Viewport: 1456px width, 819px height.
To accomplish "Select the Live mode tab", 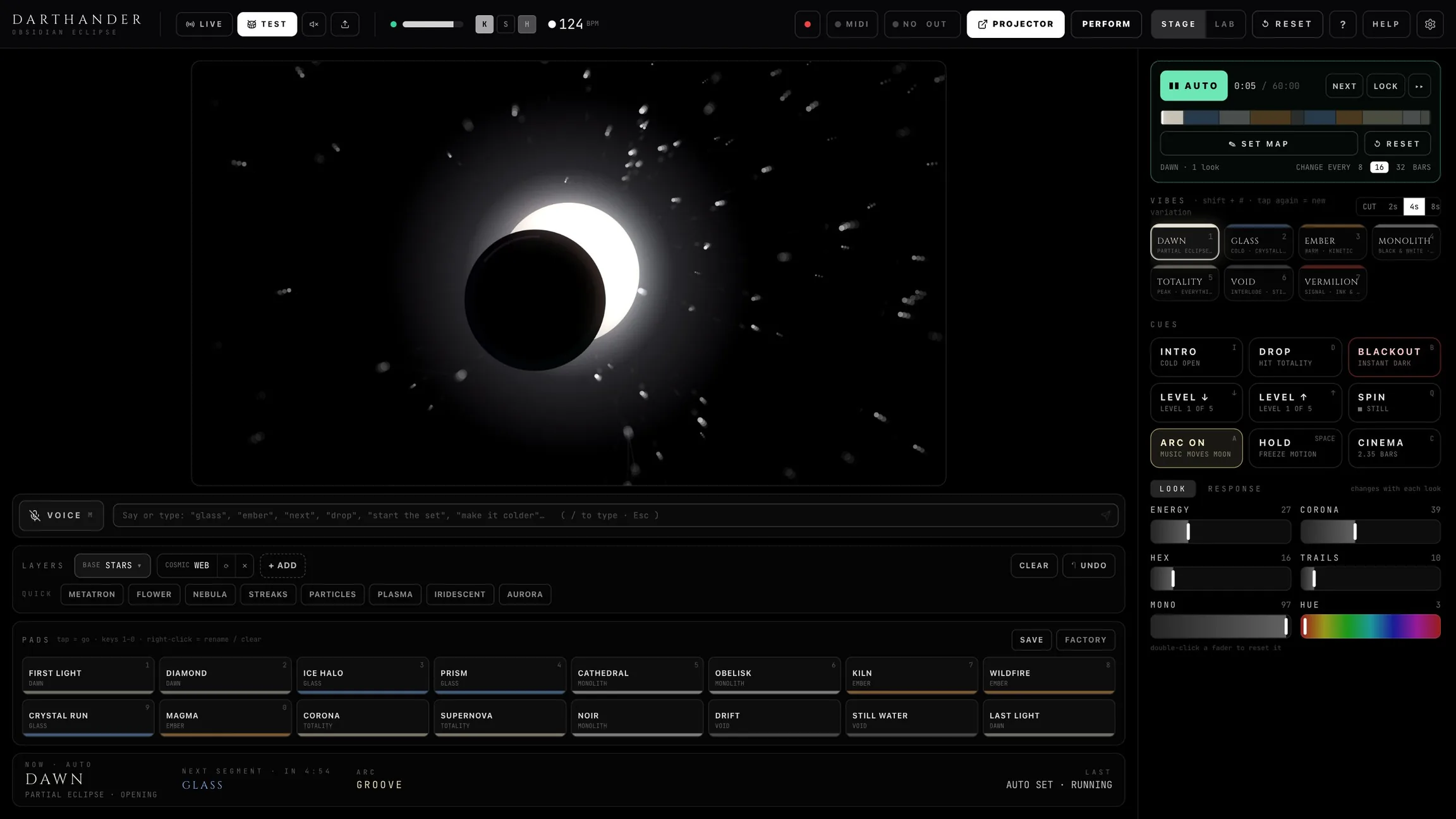I will pyautogui.click(x=204, y=24).
